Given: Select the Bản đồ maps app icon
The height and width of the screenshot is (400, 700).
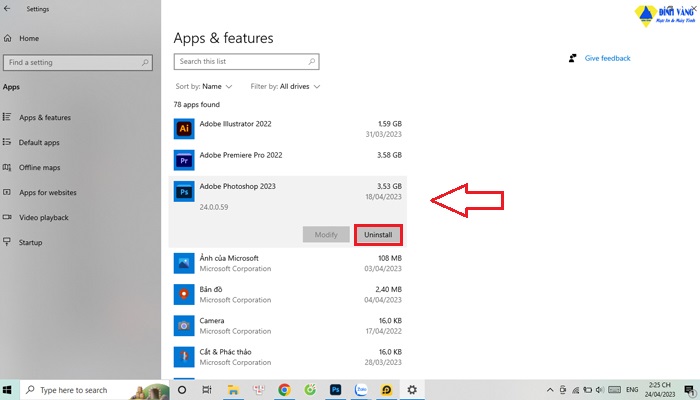Looking at the screenshot, I should (x=184, y=295).
